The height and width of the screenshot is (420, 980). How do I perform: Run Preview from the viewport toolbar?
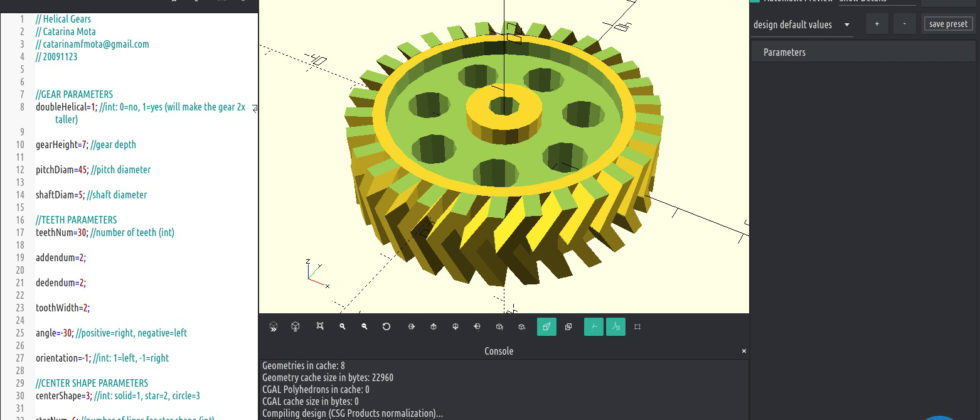[x=273, y=326]
